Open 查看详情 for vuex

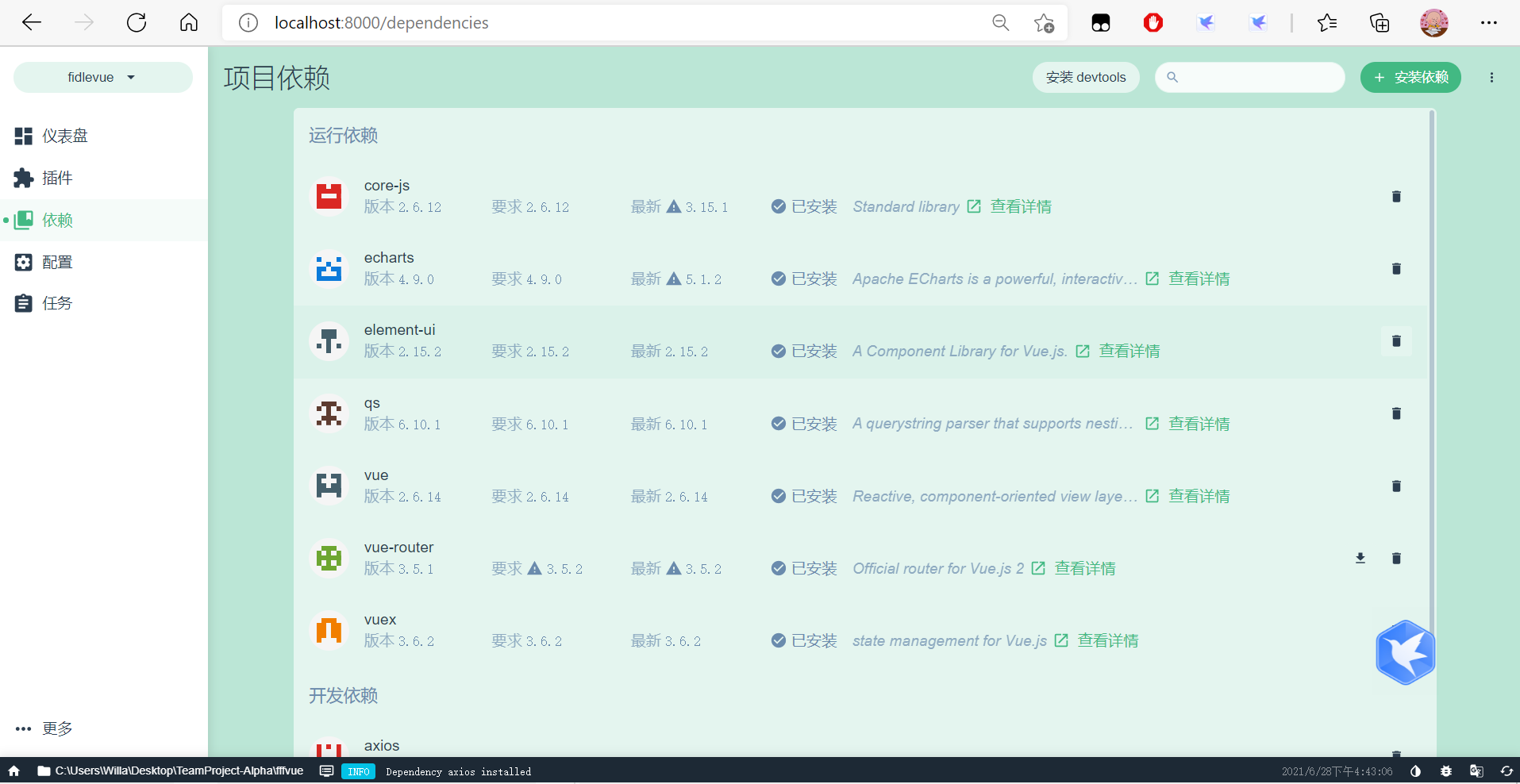pos(1108,640)
